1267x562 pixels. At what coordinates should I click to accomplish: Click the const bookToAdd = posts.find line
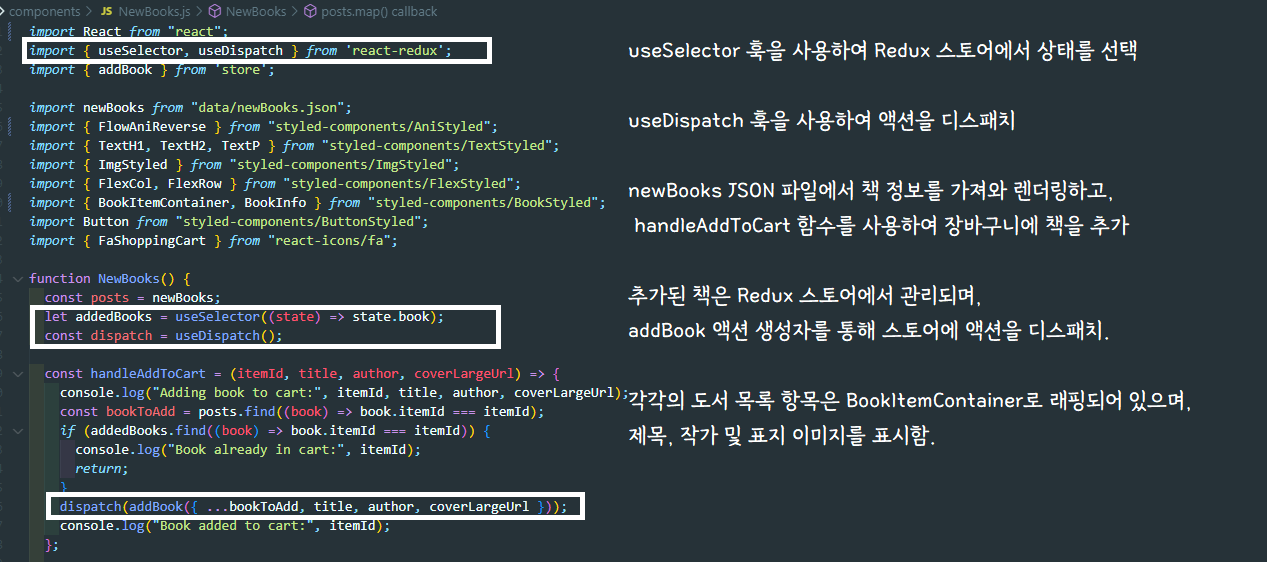click(301, 411)
